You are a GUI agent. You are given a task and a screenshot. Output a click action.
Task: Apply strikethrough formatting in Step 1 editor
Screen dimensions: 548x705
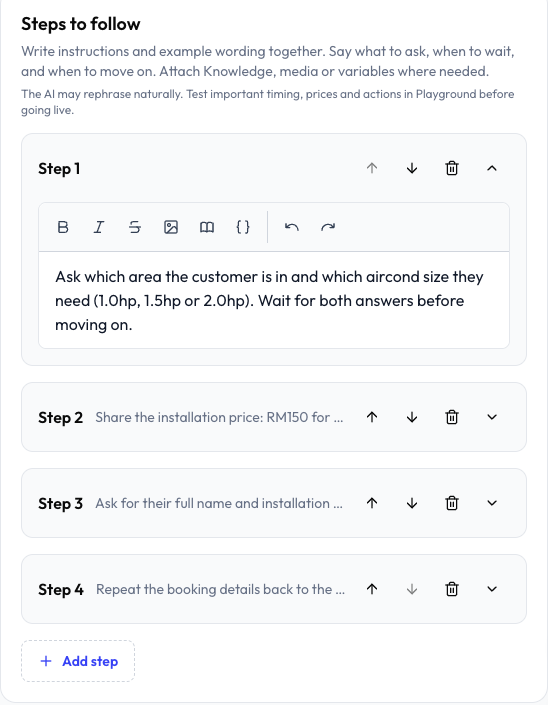pyautogui.click(x=135, y=227)
